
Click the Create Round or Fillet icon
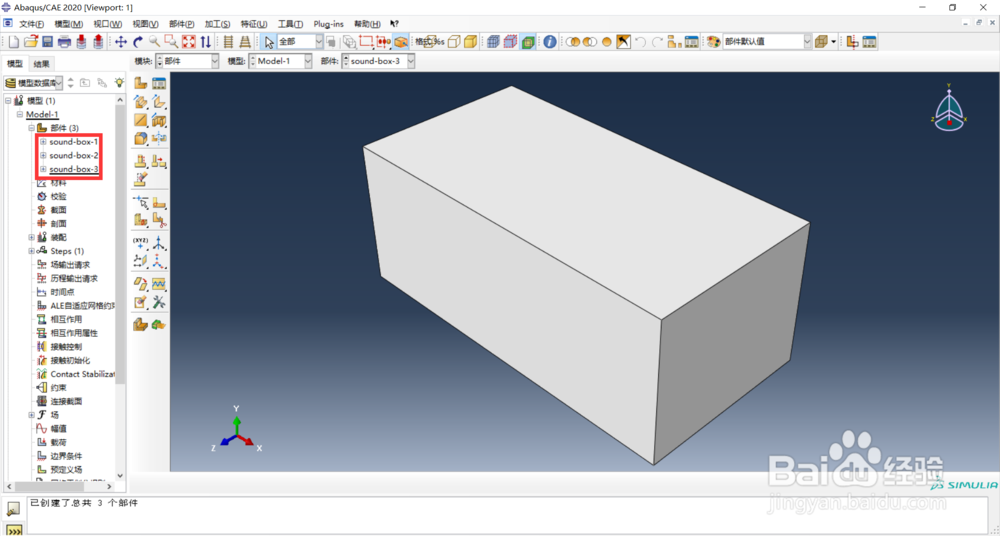(141, 138)
